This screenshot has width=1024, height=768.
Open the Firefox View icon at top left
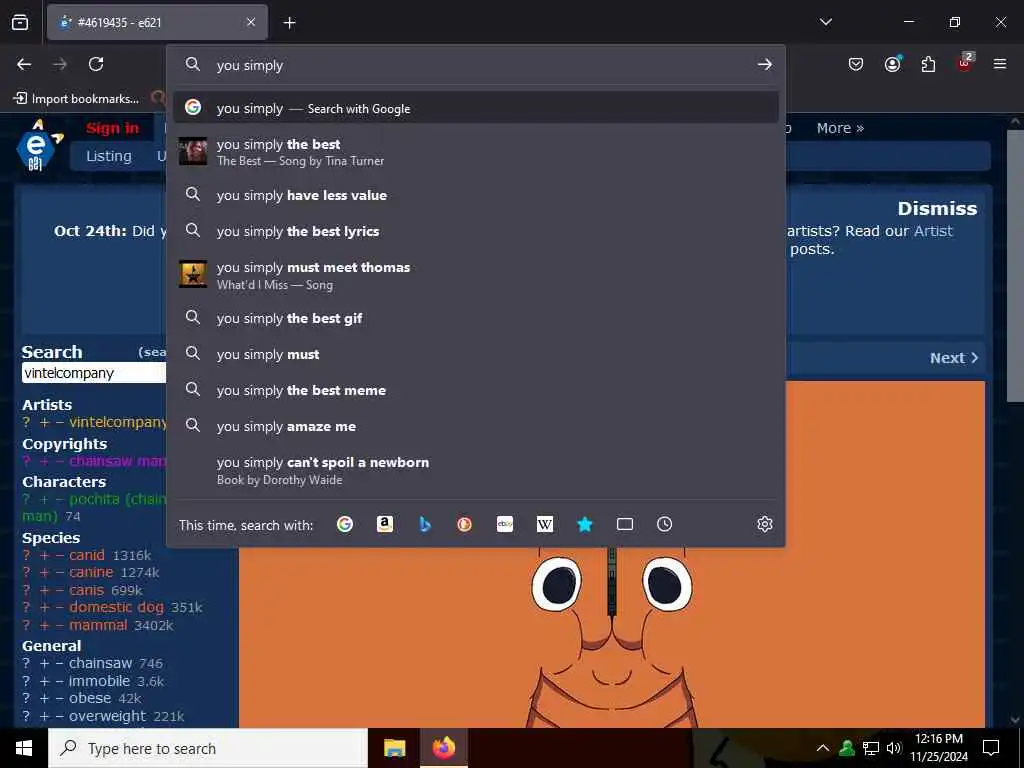coord(20,22)
